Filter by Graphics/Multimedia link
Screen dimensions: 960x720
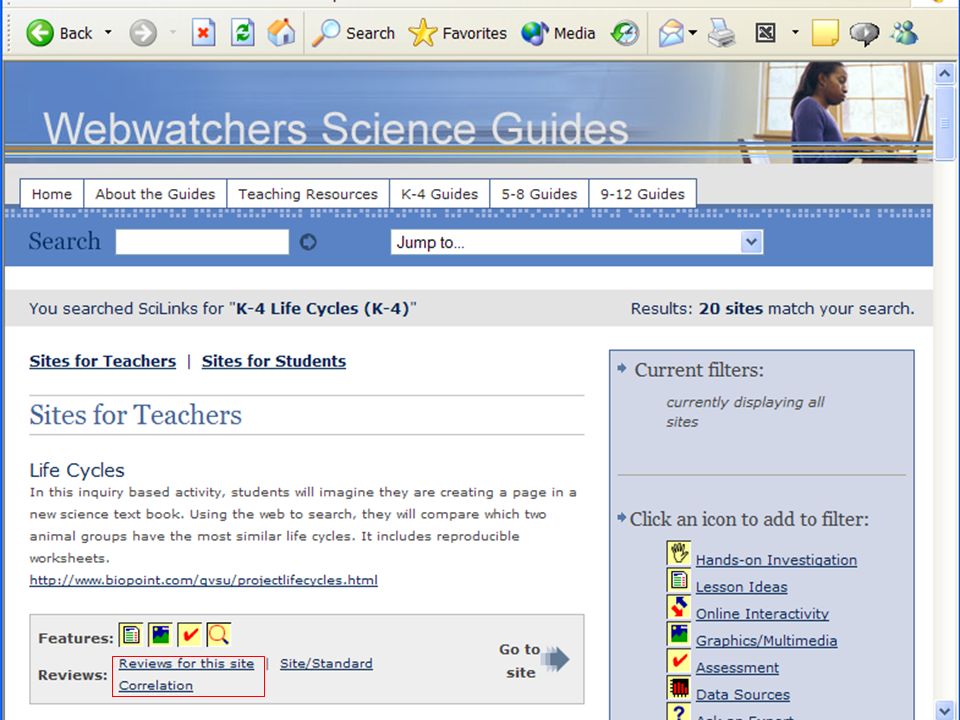coord(767,640)
